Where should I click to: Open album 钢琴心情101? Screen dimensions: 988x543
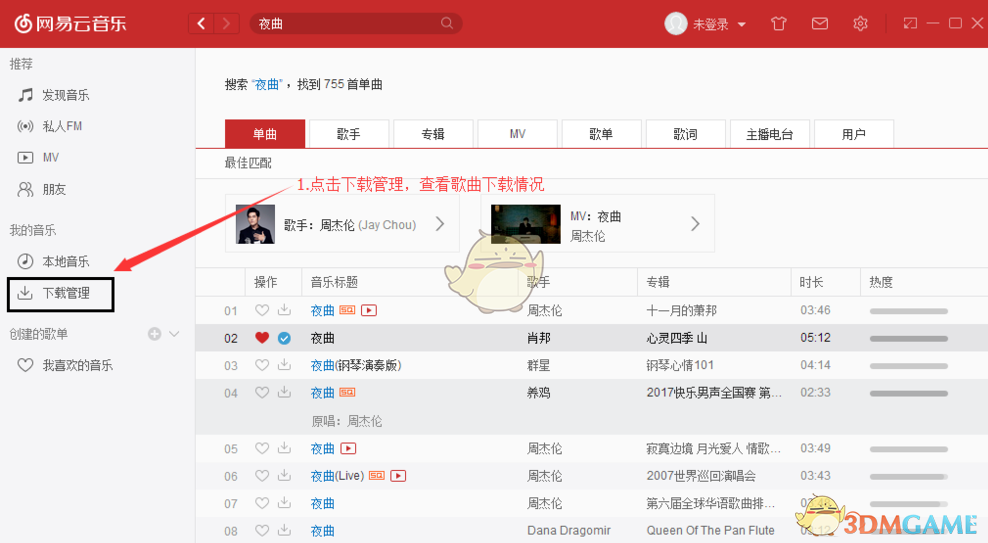pyautogui.click(x=680, y=365)
